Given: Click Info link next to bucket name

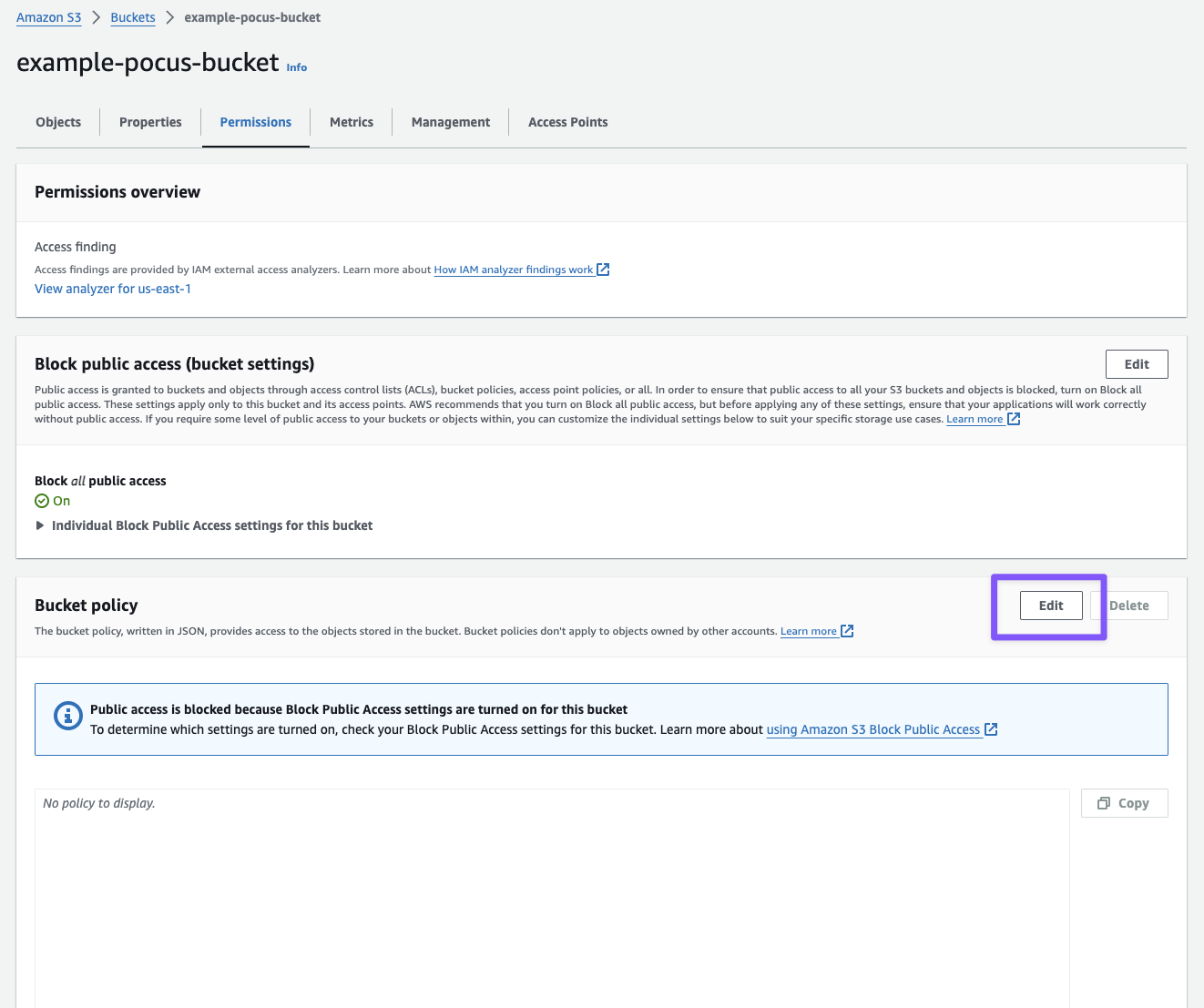Looking at the screenshot, I should [297, 67].
